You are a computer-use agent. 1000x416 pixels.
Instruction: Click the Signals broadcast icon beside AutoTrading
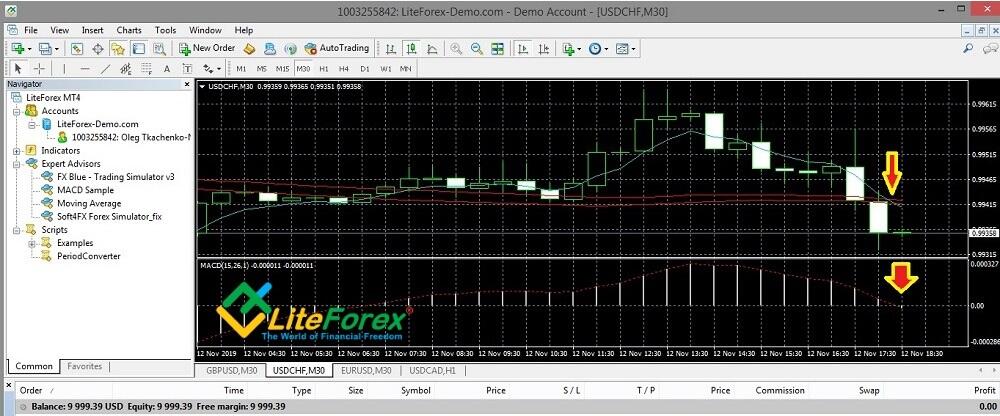(290, 48)
